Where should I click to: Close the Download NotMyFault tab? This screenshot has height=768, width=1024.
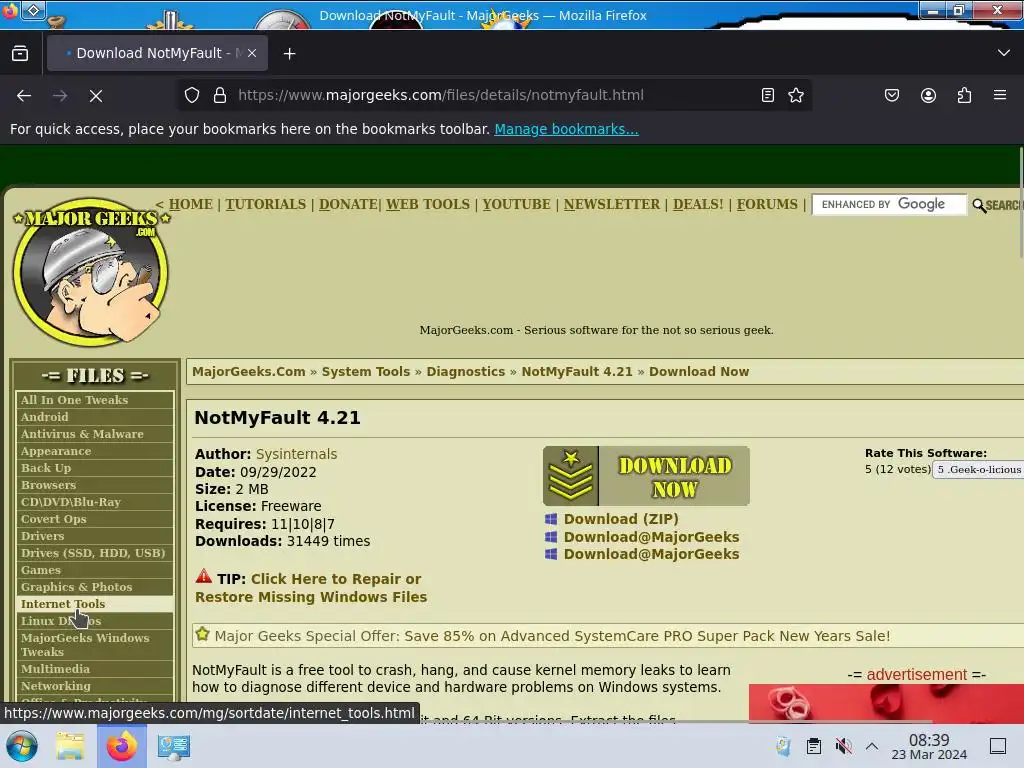pyautogui.click(x=252, y=54)
